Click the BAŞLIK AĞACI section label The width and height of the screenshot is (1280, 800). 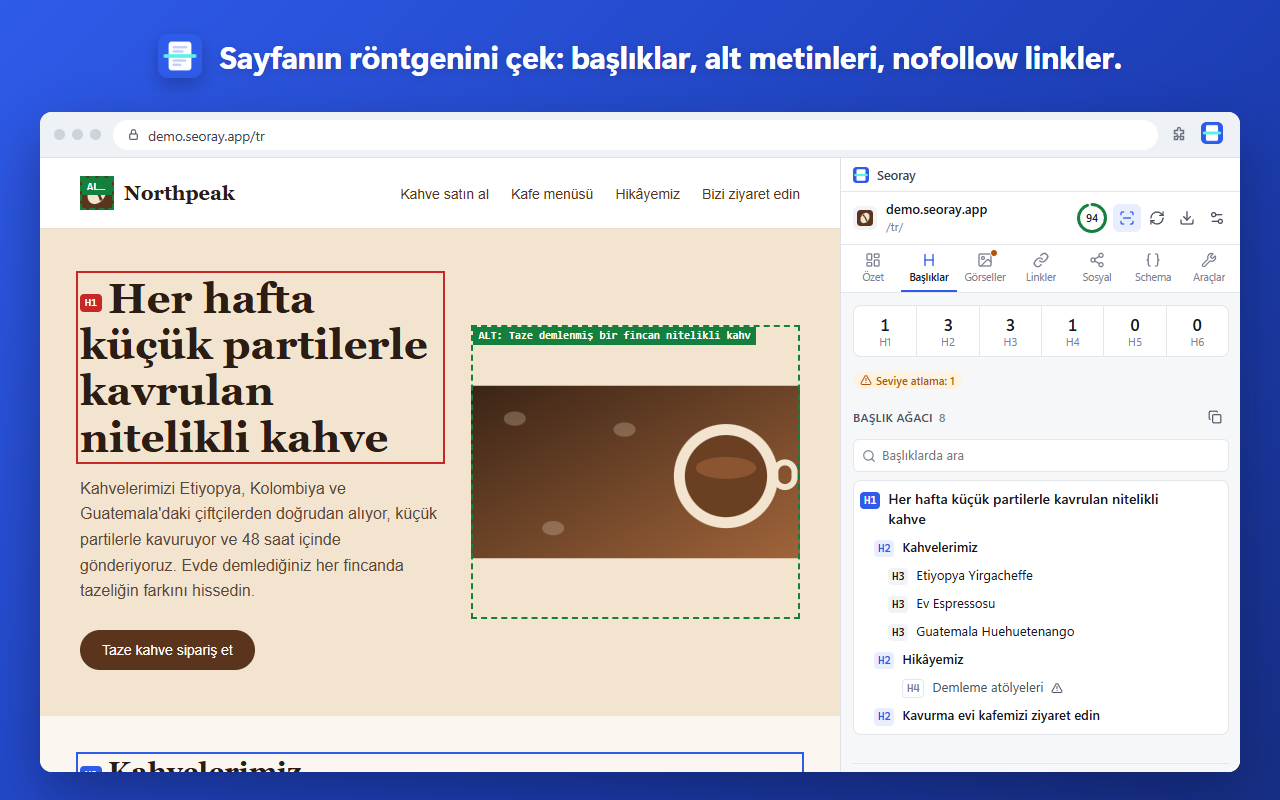pos(893,418)
